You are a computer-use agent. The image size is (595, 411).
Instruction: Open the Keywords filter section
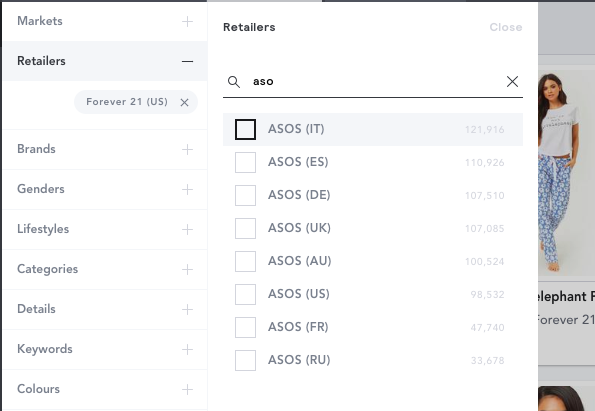(105, 350)
